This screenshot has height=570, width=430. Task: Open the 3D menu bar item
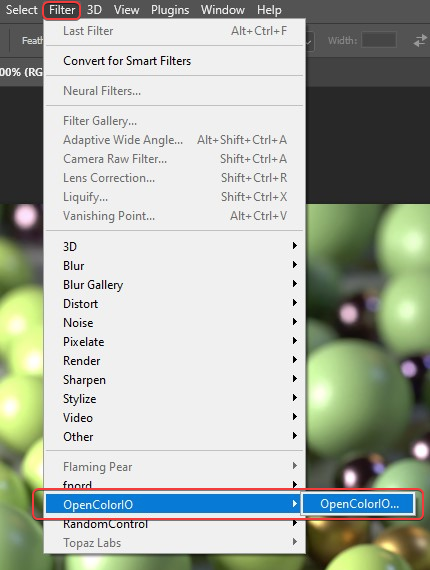94,10
